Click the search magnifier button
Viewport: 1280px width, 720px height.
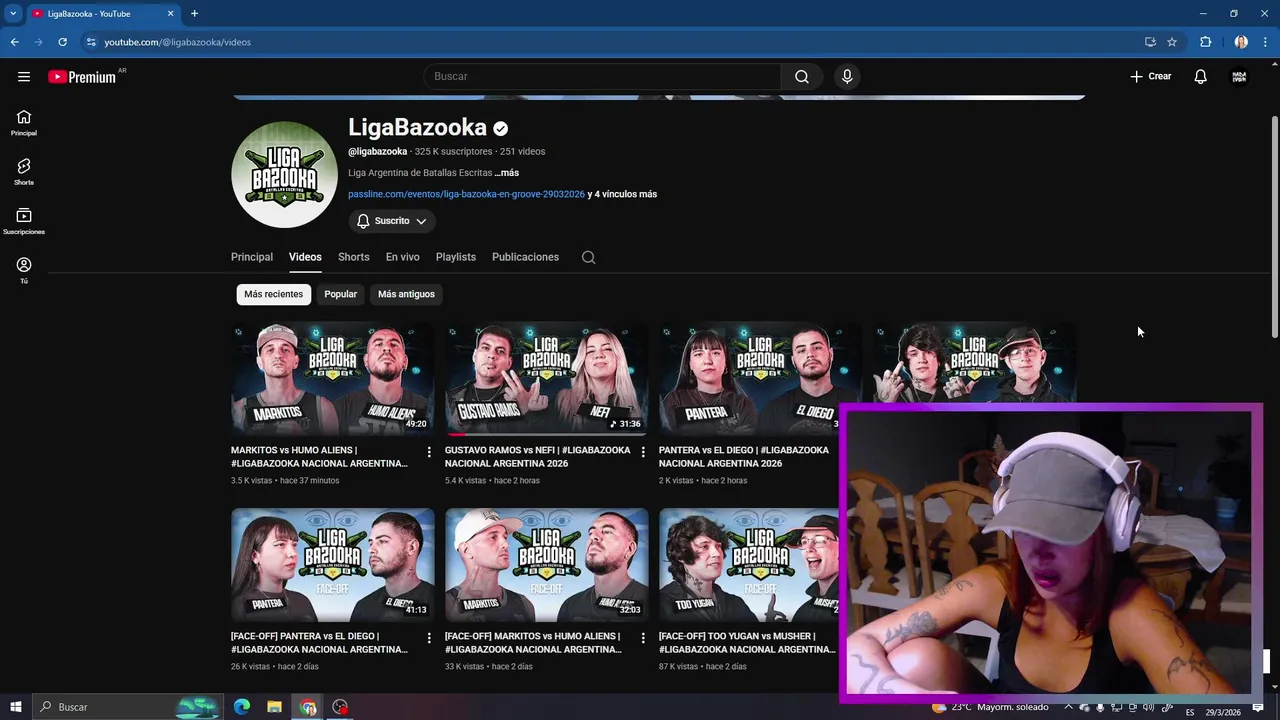coord(802,76)
